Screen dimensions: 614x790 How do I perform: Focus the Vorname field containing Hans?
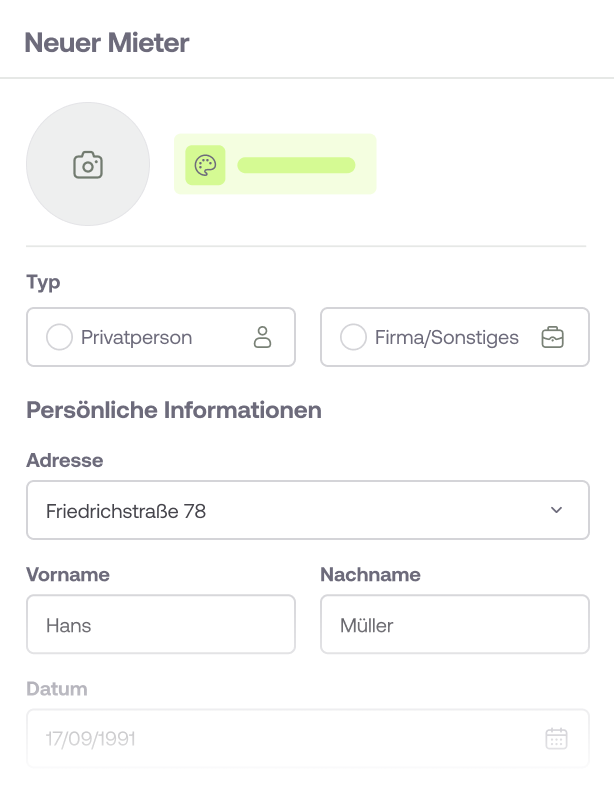pos(161,625)
